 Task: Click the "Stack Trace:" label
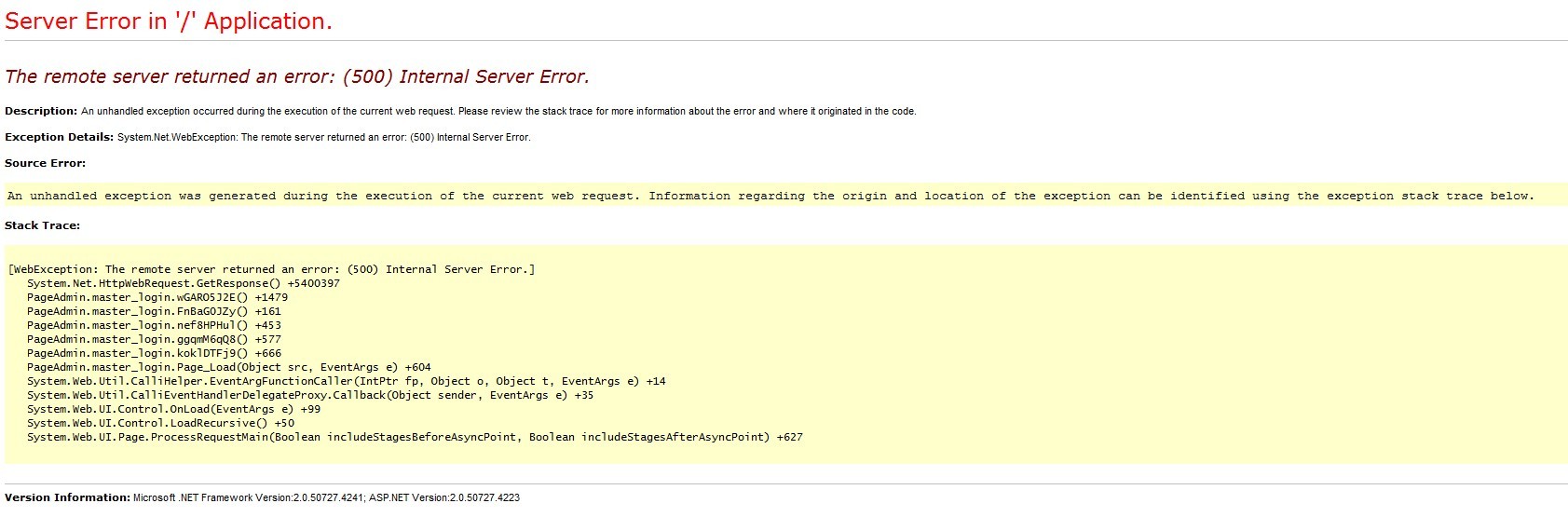42,225
